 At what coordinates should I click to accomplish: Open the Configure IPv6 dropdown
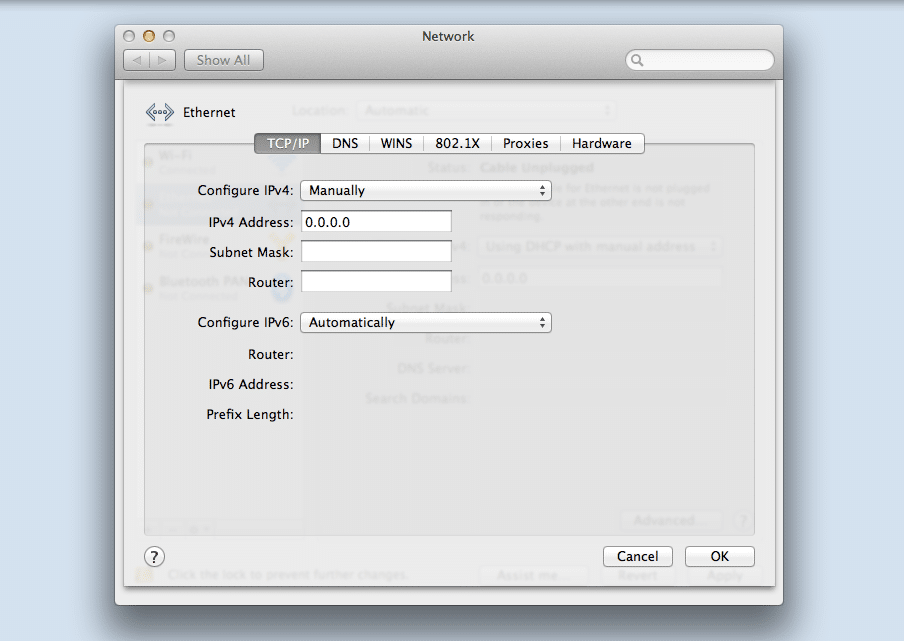coord(425,322)
